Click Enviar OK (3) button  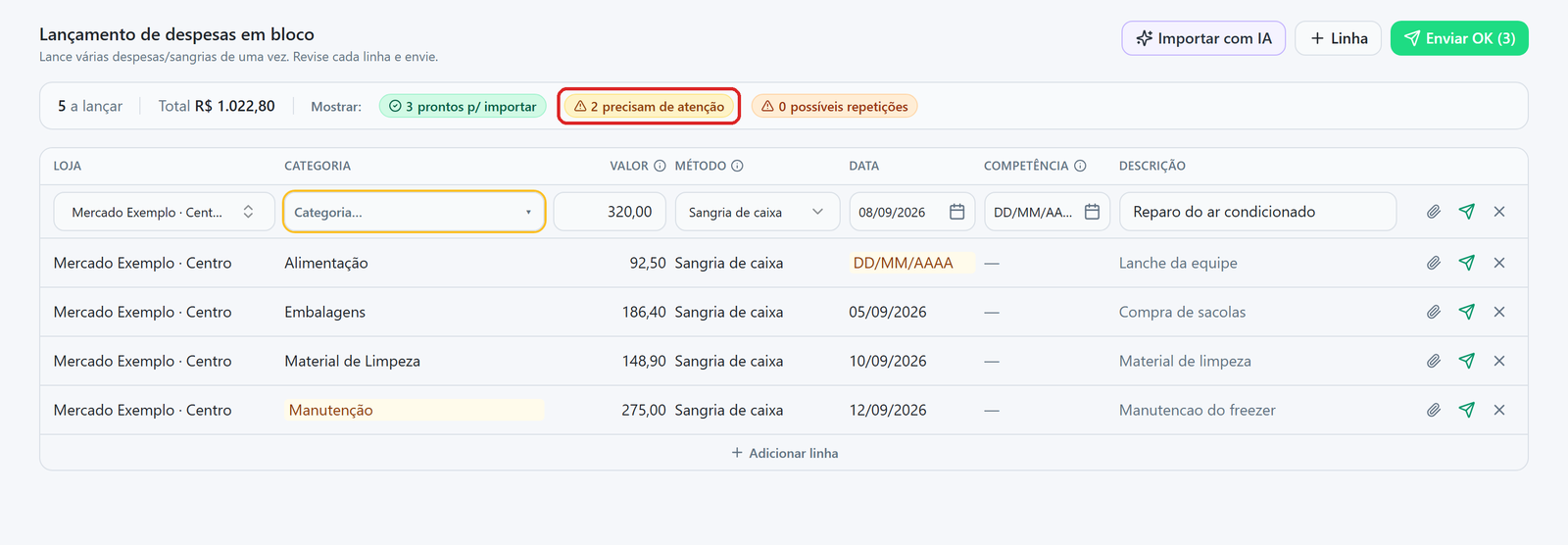click(x=1459, y=38)
